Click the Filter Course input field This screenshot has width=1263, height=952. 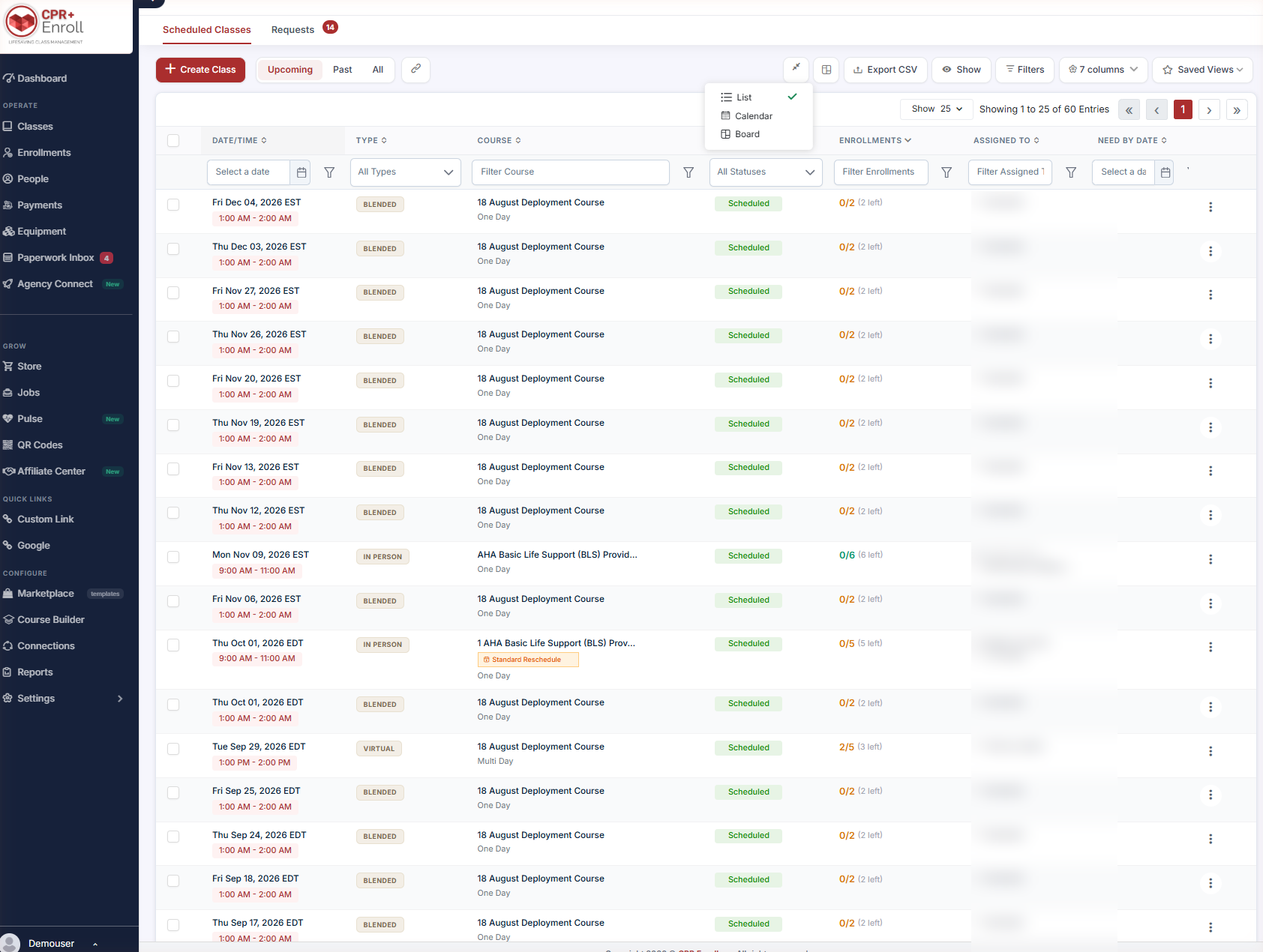pyautogui.click(x=570, y=172)
